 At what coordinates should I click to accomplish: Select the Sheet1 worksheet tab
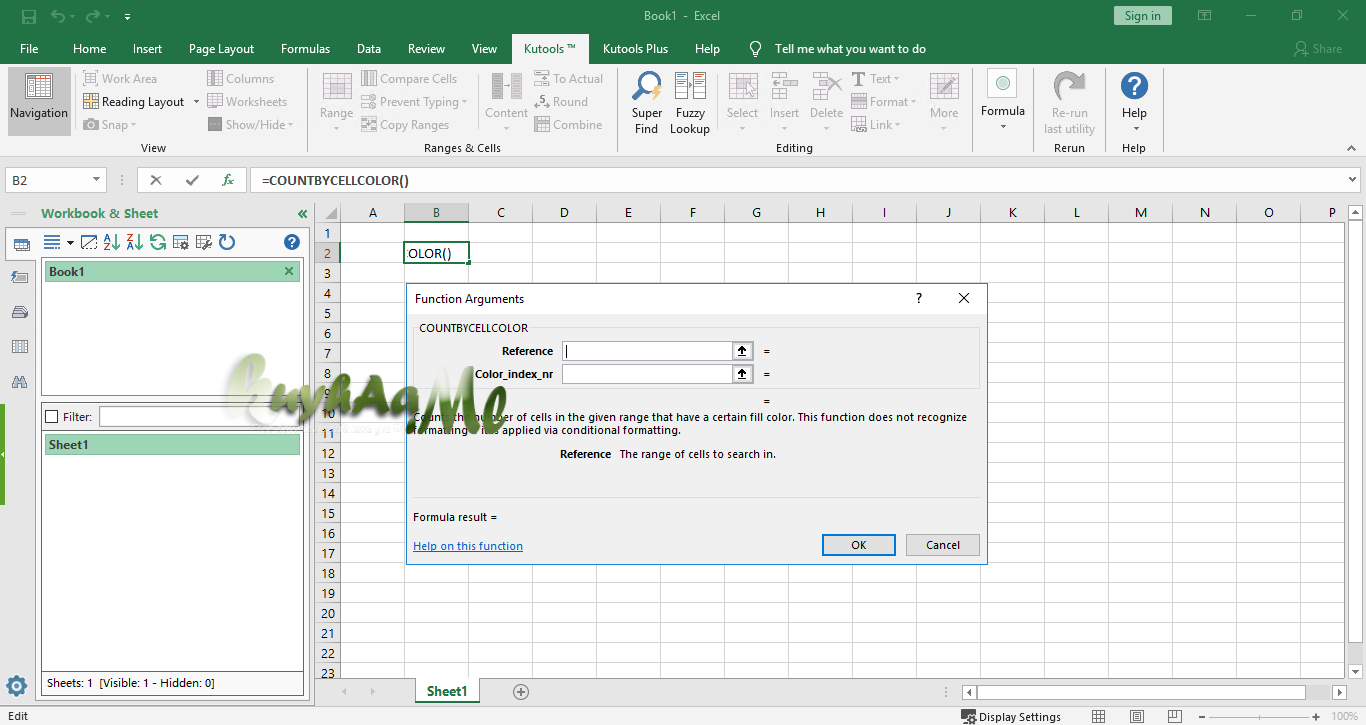[446, 691]
